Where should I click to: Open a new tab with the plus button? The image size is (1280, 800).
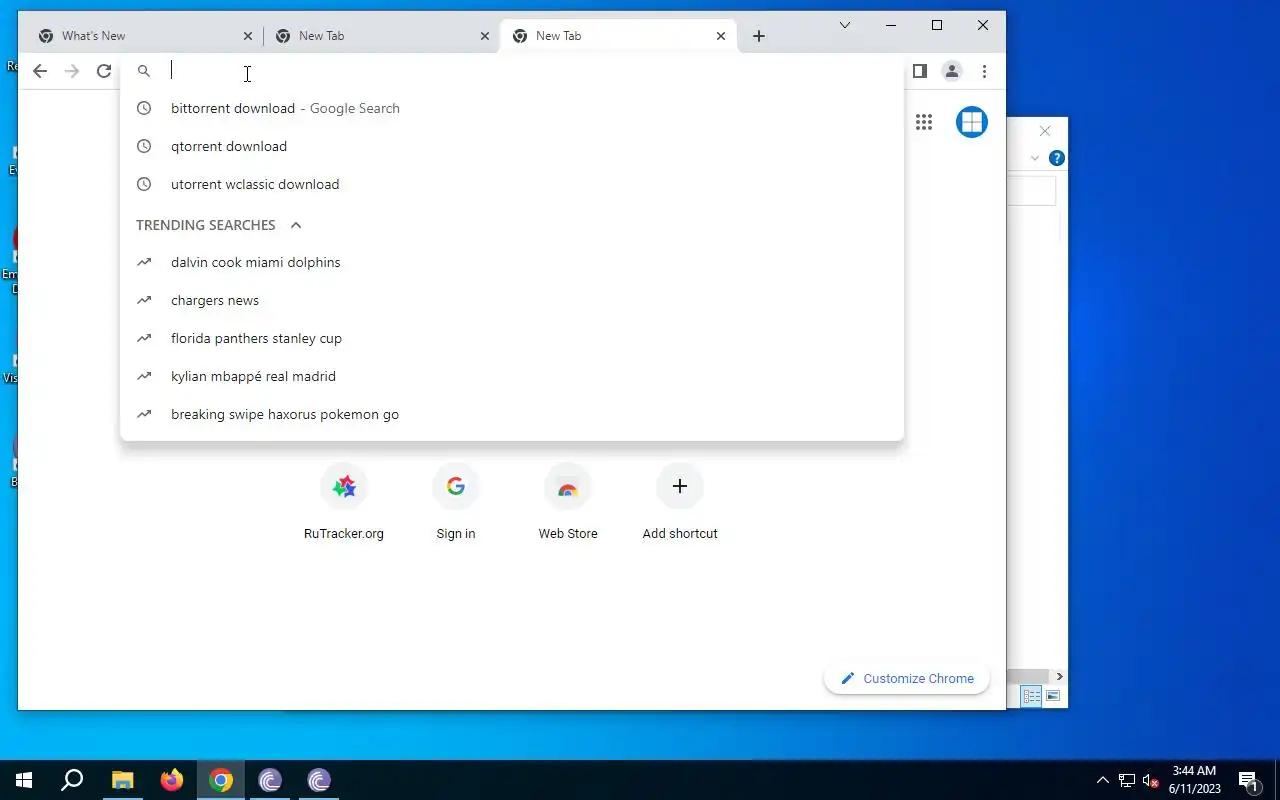[759, 36]
